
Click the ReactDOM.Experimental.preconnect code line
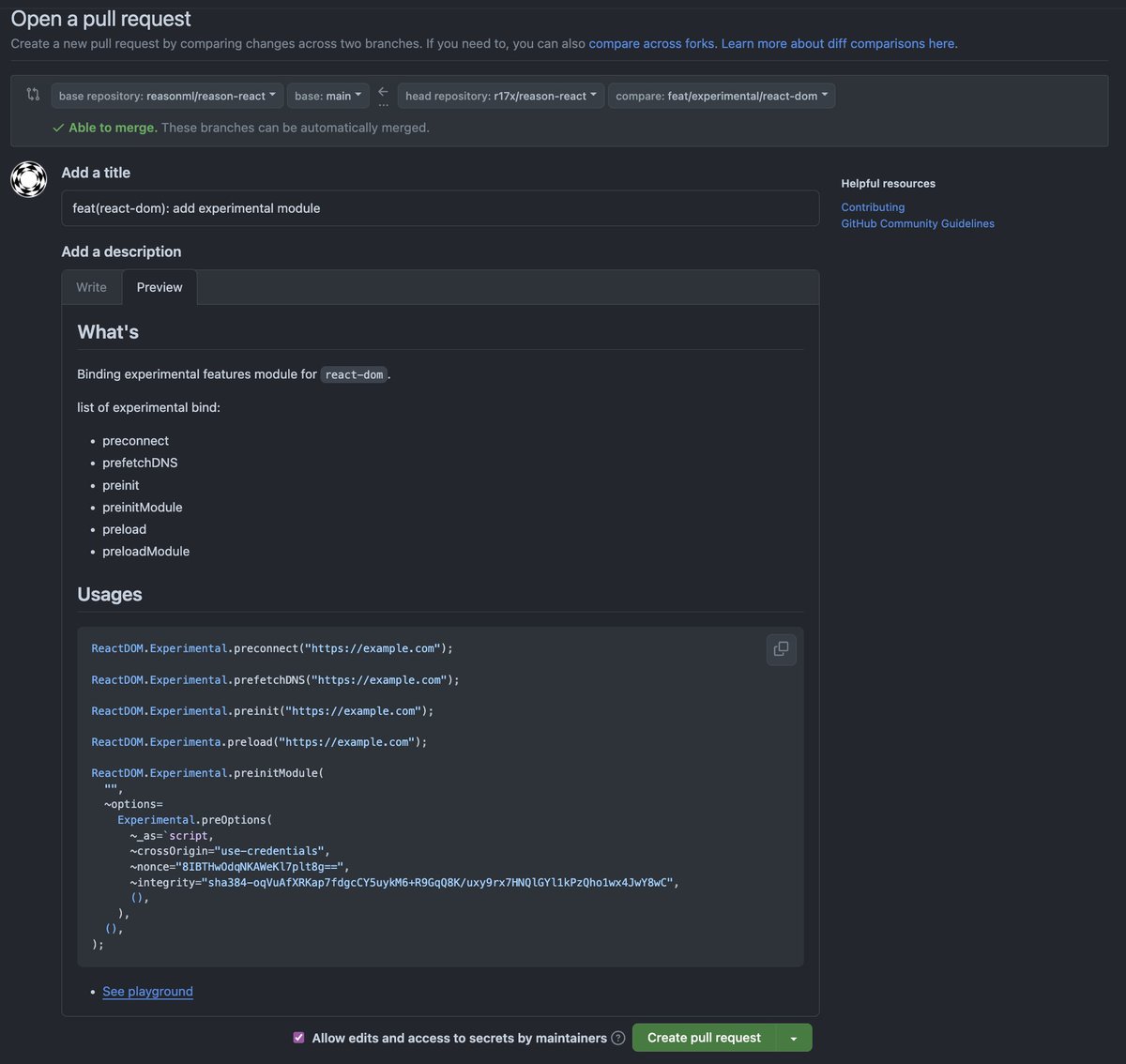tap(272, 648)
